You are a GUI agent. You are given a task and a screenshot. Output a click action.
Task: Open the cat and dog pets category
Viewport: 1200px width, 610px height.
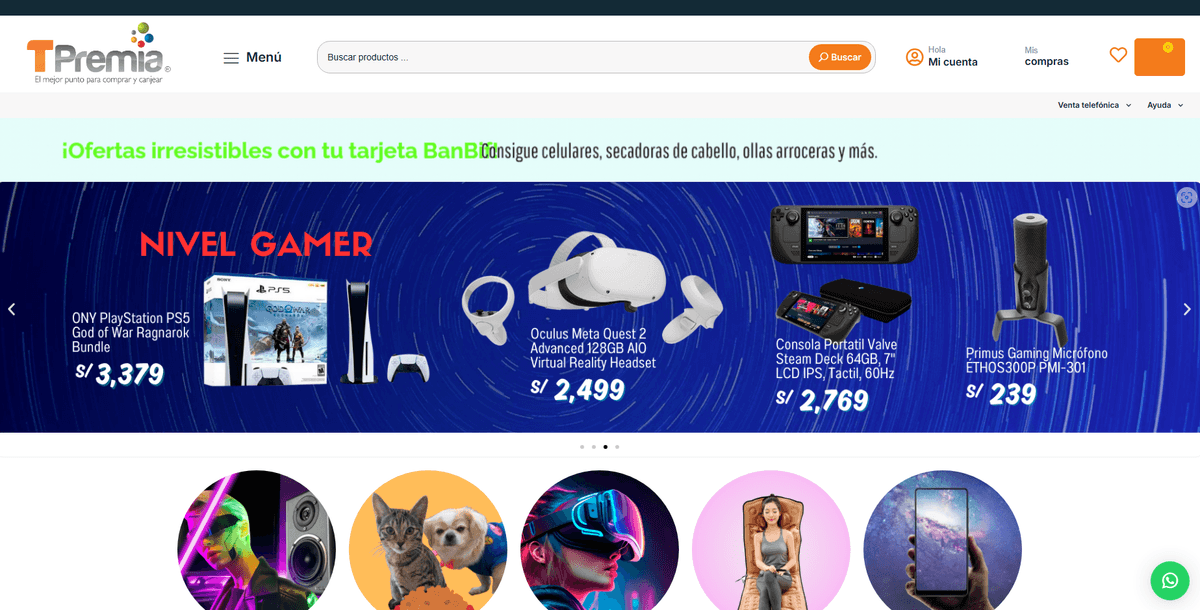point(428,540)
